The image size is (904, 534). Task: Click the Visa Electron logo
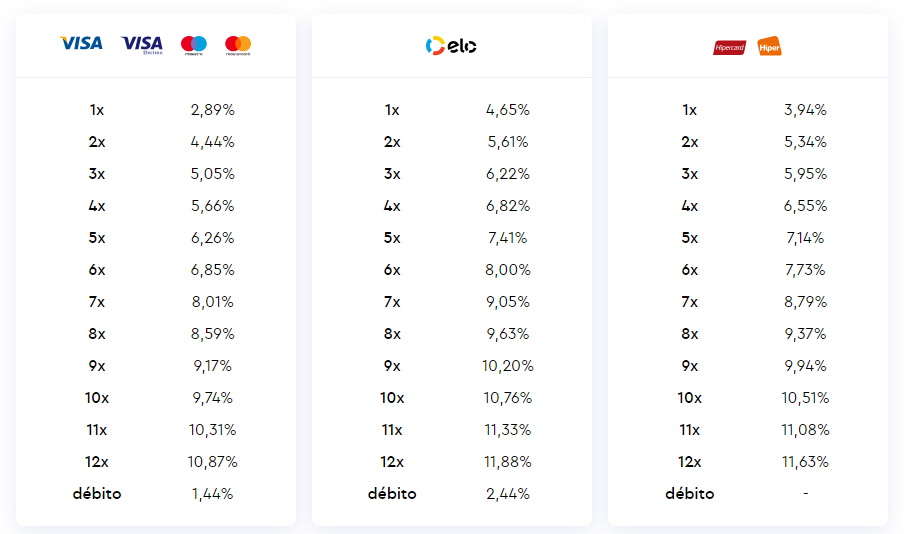142,44
